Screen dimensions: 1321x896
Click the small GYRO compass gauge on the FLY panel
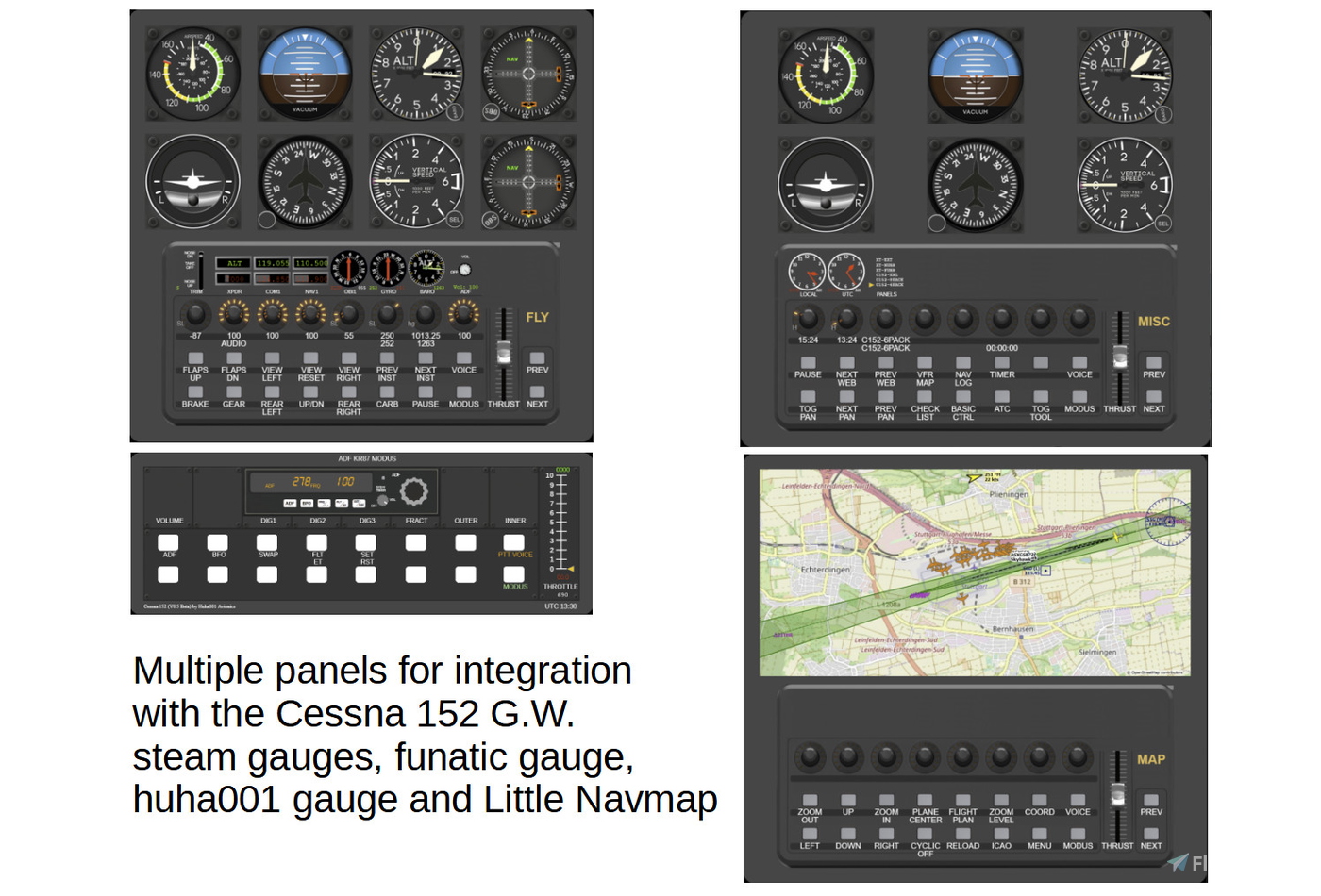click(x=388, y=269)
